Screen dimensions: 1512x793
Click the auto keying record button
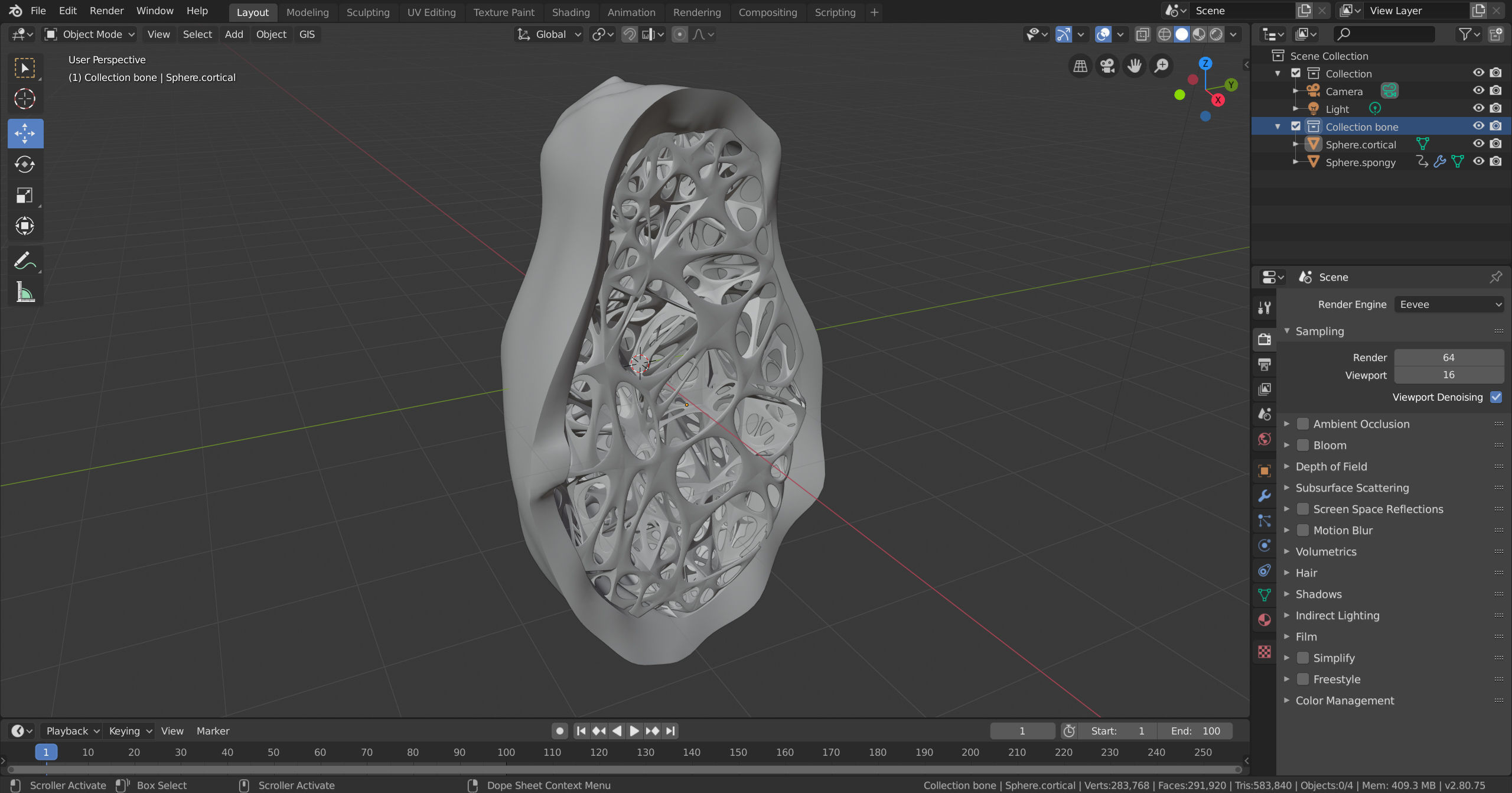[x=559, y=731]
